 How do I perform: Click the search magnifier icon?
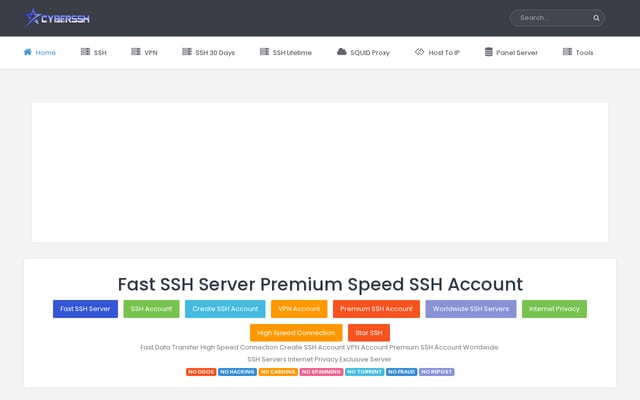[596, 18]
